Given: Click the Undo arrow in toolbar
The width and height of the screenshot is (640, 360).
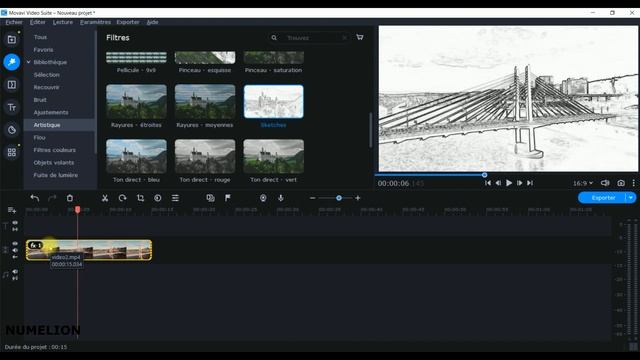Looking at the screenshot, I should pyautogui.click(x=35, y=198).
